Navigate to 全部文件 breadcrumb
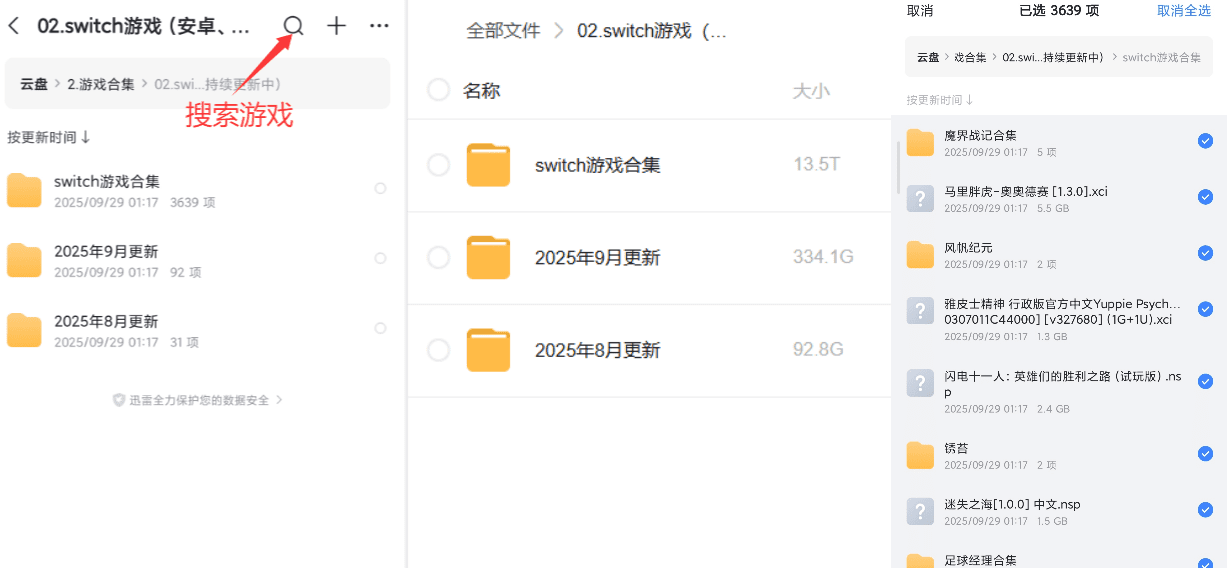 [503, 31]
